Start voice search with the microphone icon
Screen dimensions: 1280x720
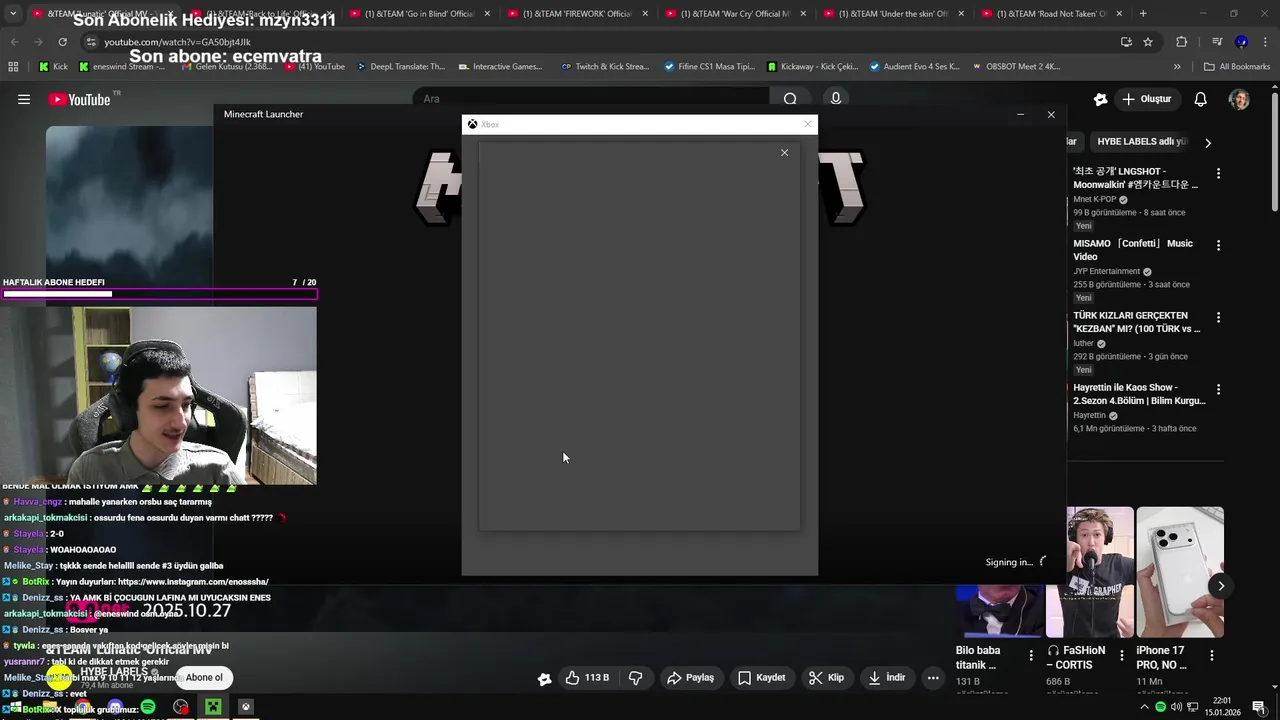pyautogui.click(x=836, y=98)
